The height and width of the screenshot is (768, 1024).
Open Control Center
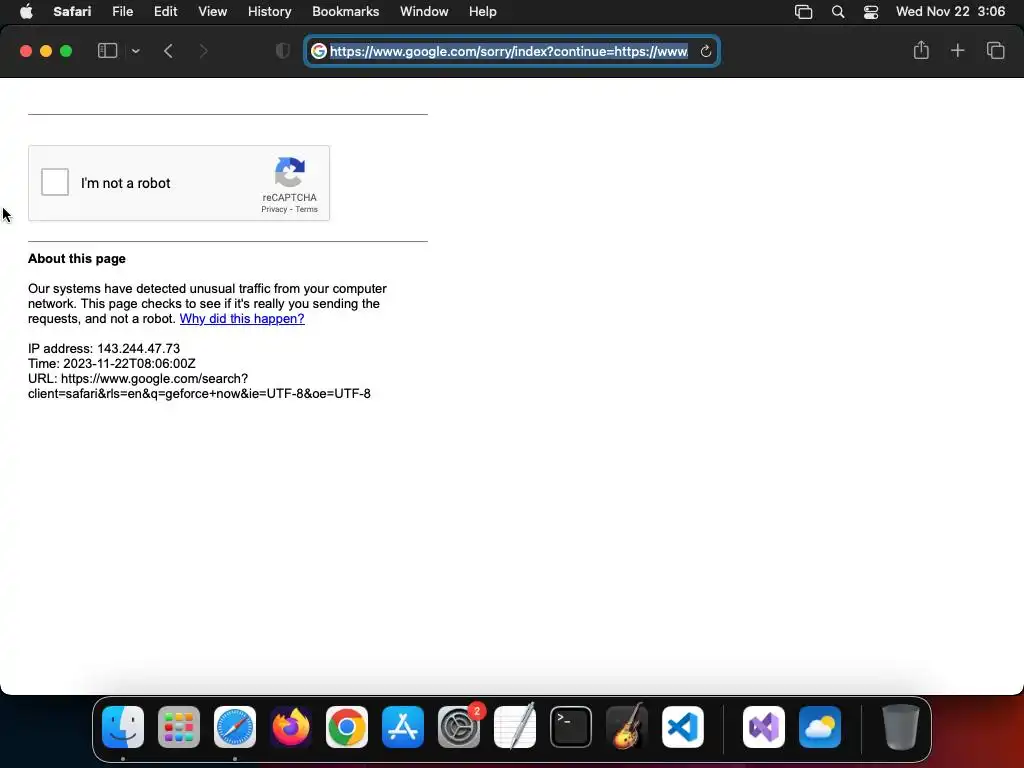click(x=871, y=12)
